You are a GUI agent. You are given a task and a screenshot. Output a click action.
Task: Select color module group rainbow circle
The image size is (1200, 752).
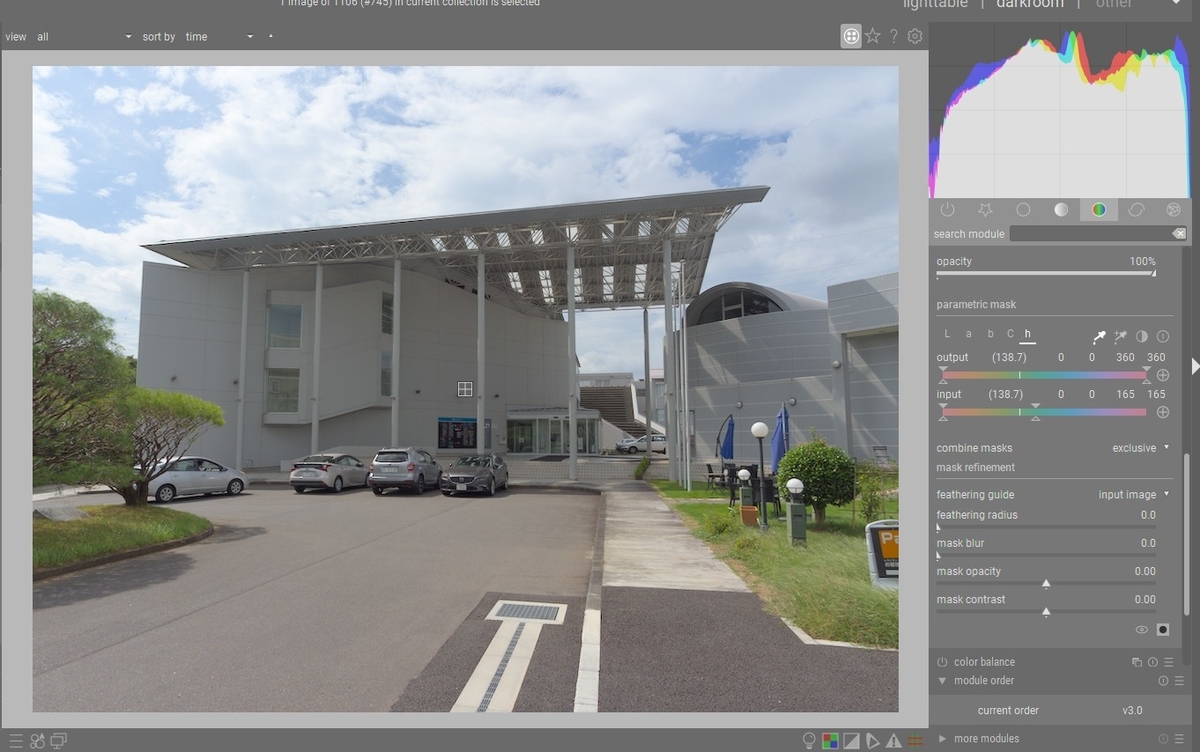pyautogui.click(x=1098, y=210)
